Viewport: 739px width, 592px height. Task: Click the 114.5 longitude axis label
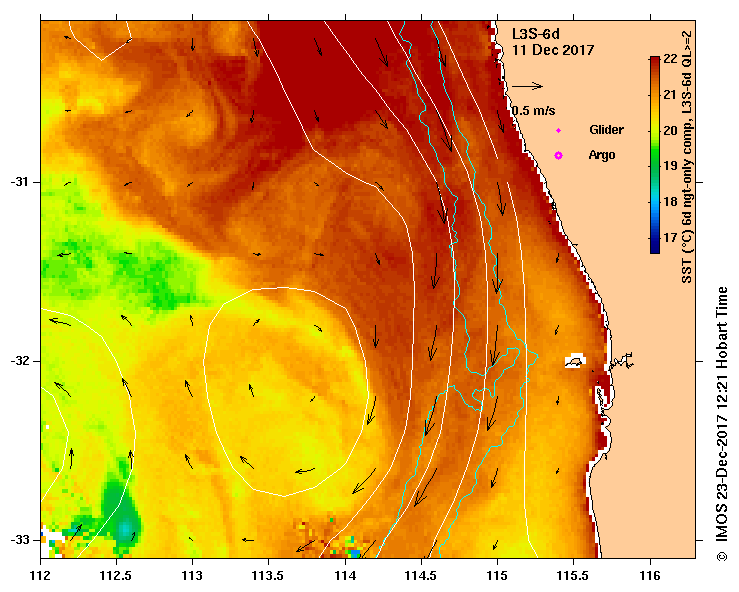(421, 576)
